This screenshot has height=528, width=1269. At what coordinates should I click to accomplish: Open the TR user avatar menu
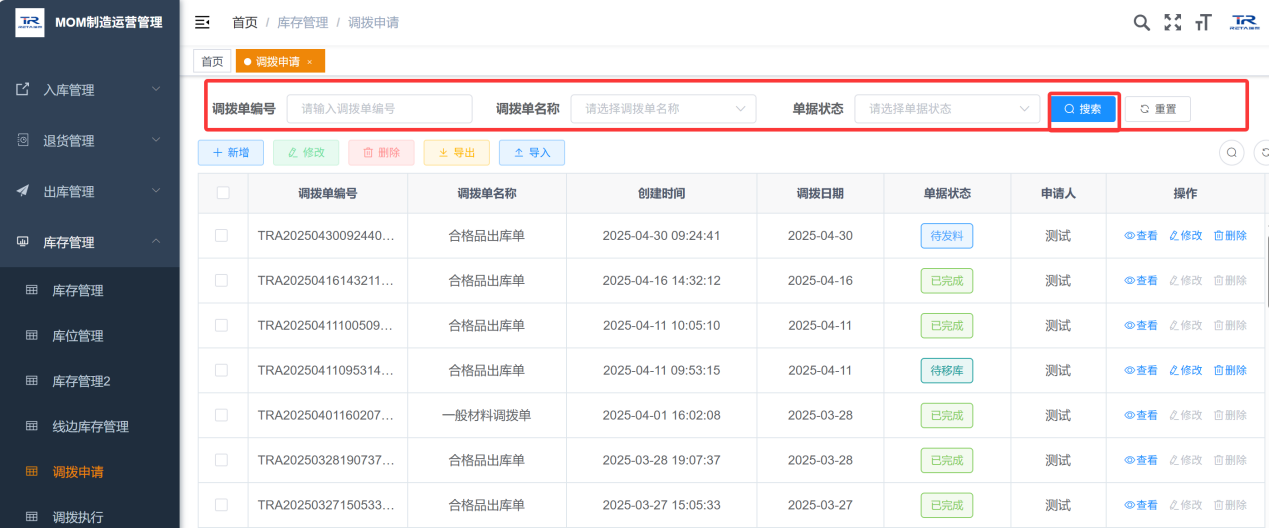[x=1244, y=22]
